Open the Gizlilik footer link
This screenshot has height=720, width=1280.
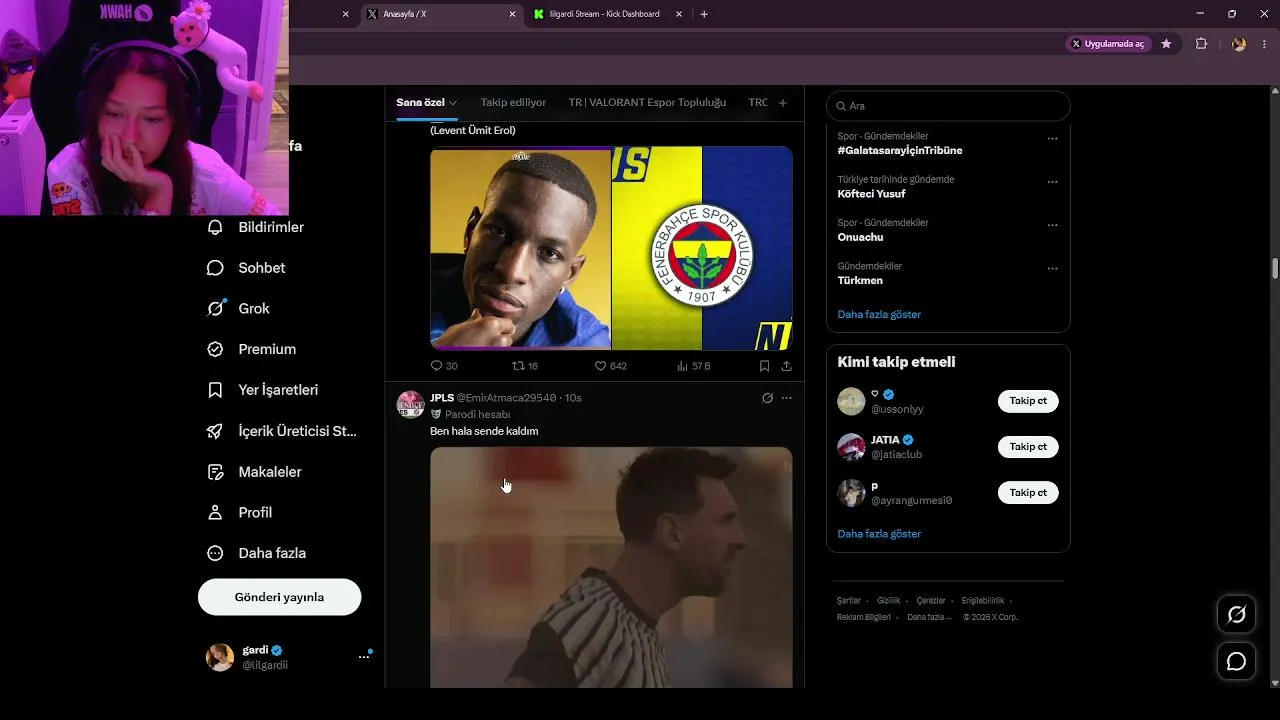[889, 601]
